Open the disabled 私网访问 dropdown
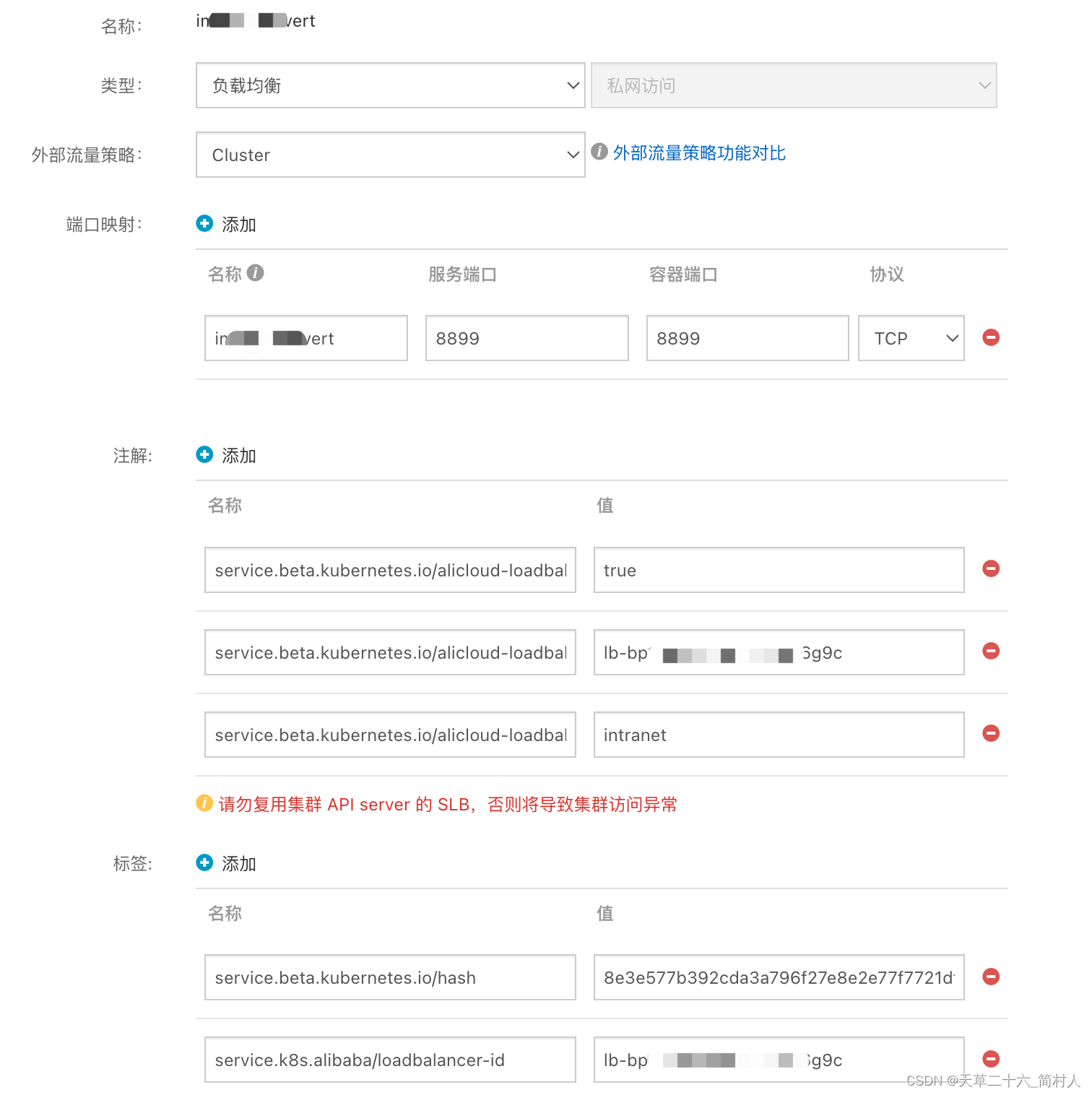1092x1095 pixels. tap(794, 85)
